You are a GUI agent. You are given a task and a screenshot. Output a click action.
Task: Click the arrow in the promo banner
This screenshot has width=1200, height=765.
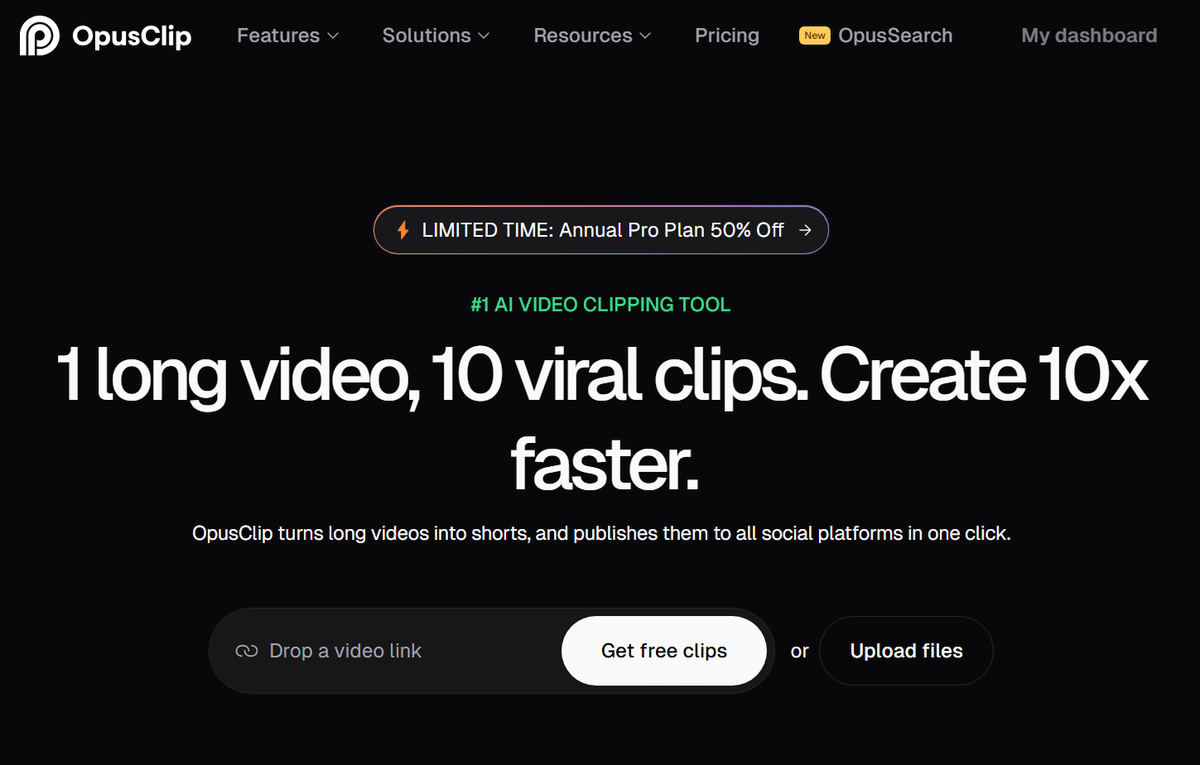tap(805, 230)
